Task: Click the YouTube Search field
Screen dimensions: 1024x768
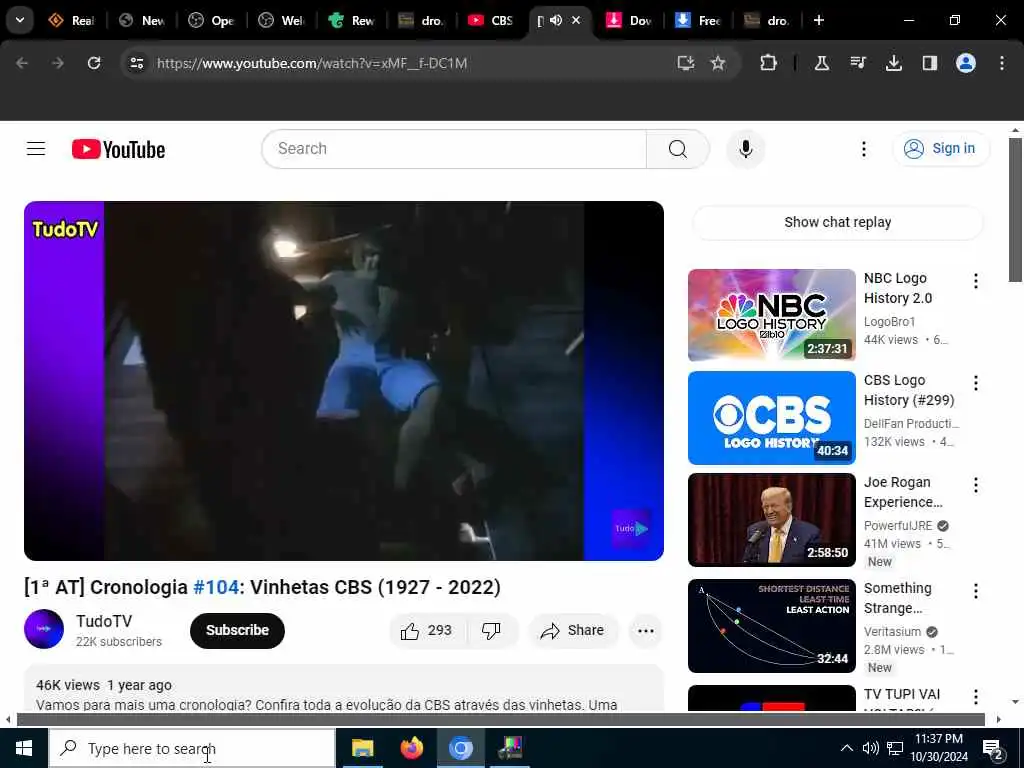Action: 454,149
